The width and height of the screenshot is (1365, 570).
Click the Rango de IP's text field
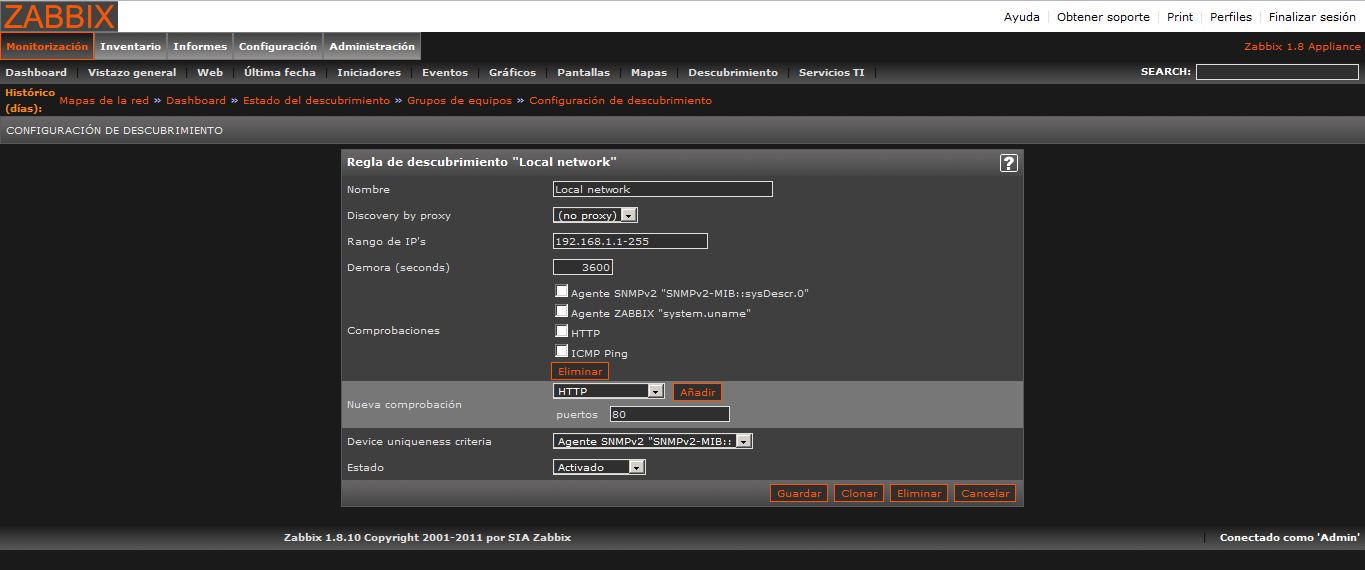click(630, 241)
